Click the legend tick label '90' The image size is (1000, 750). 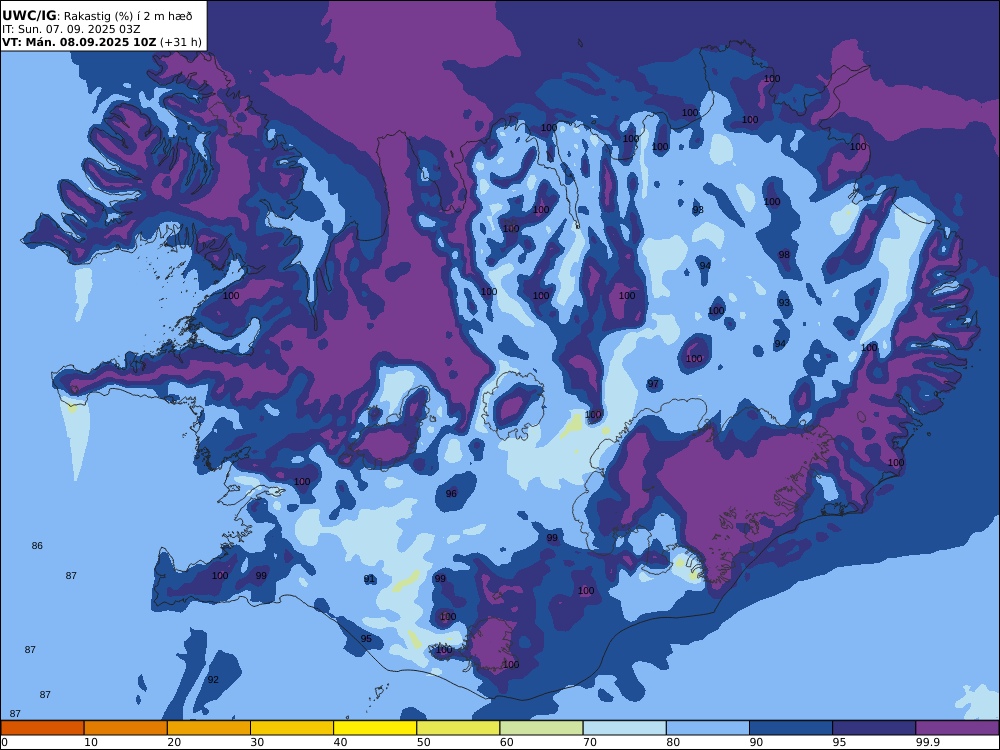[x=756, y=742]
